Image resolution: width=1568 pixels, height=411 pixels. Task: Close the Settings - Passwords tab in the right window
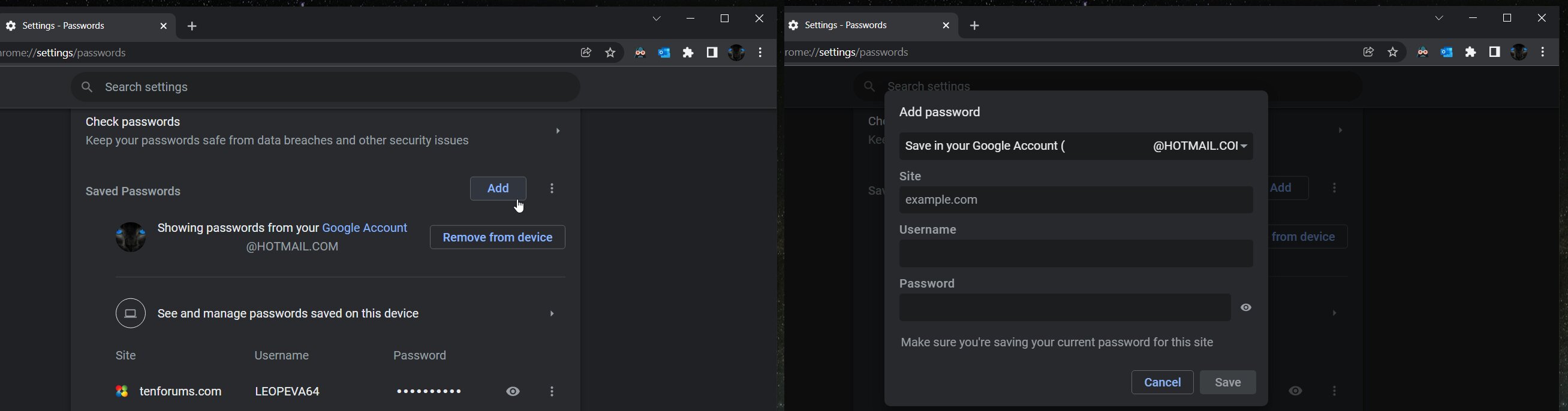click(946, 26)
